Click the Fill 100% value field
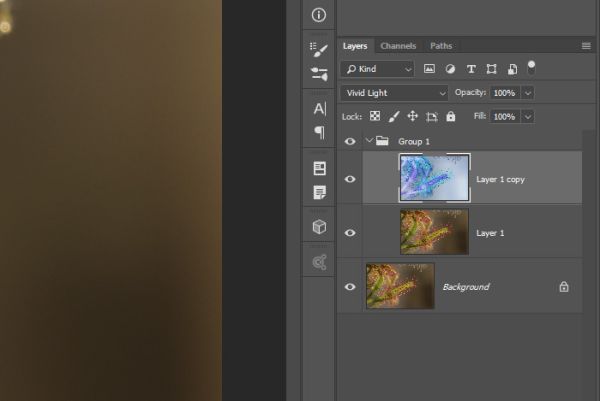 [x=505, y=117]
